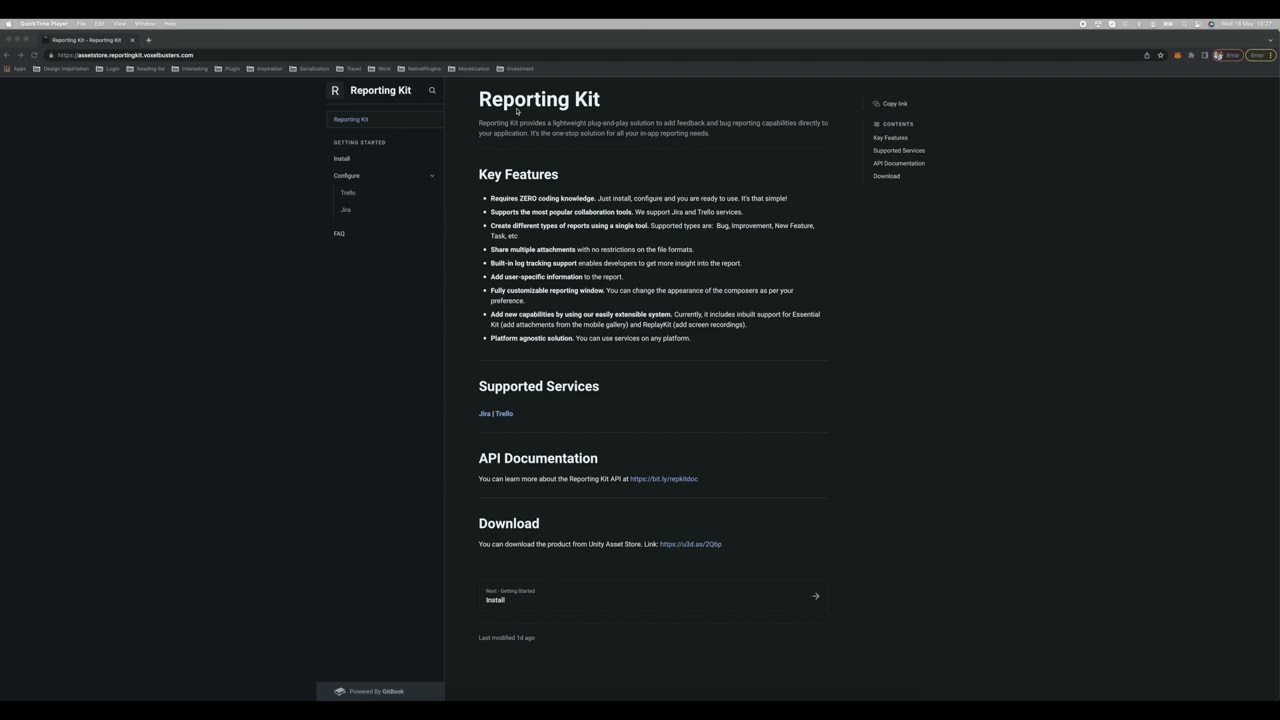Open the Help menu
The width and height of the screenshot is (1280, 720).
170,24
